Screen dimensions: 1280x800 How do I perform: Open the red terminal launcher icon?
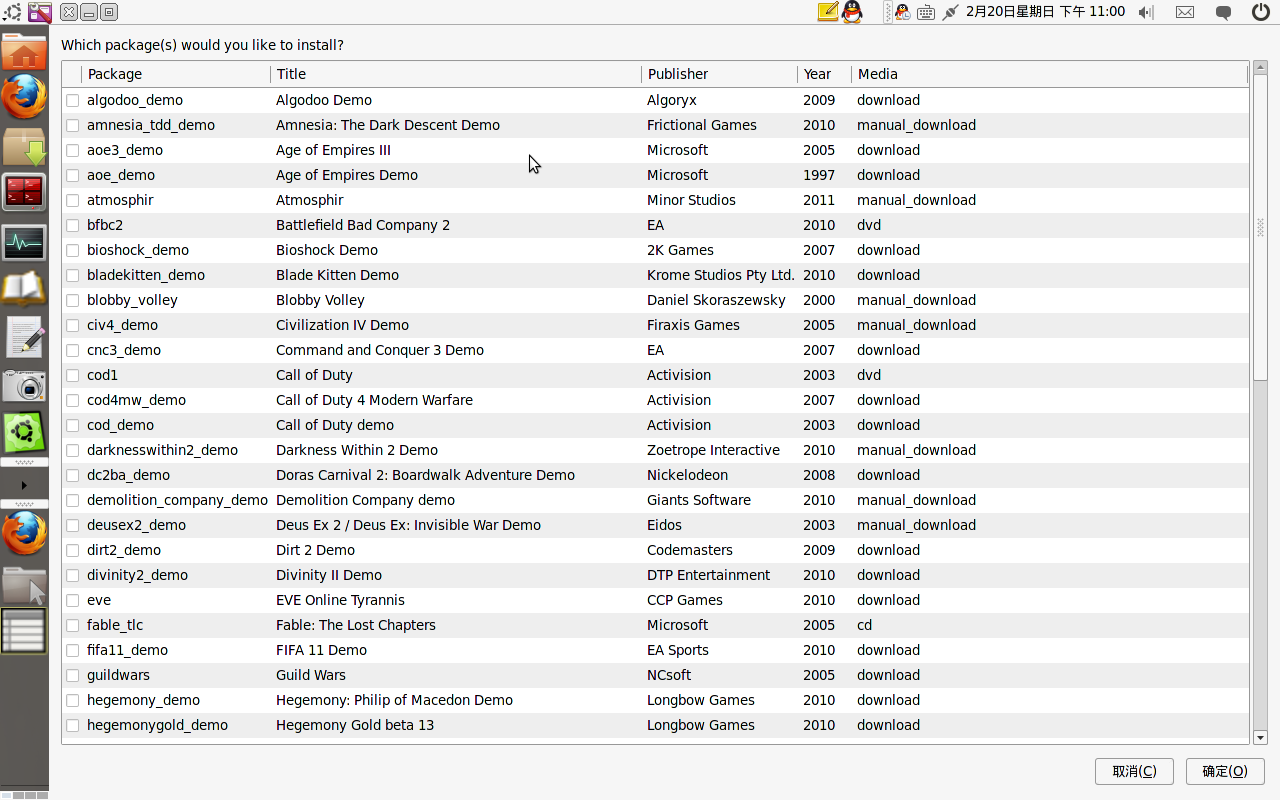point(24,192)
